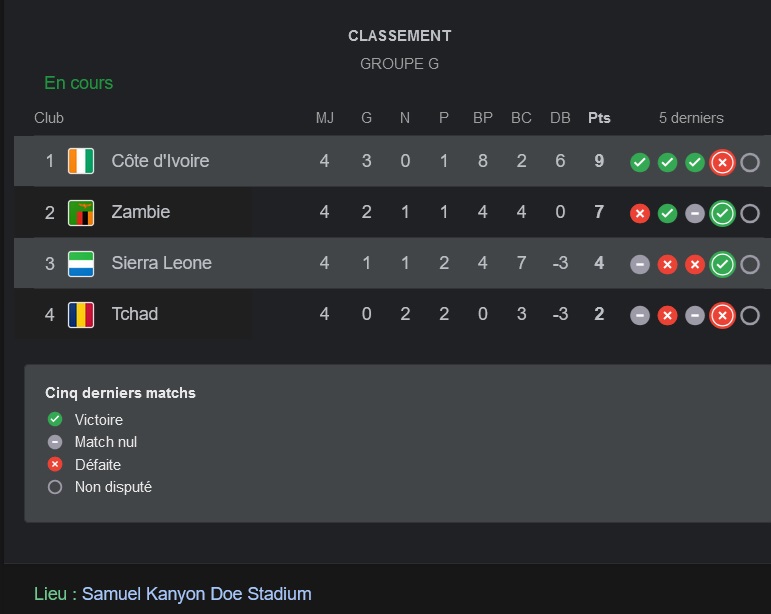The height and width of the screenshot is (614, 771).
Task: Click the Non disputé legend circle
Action: tap(55, 487)
